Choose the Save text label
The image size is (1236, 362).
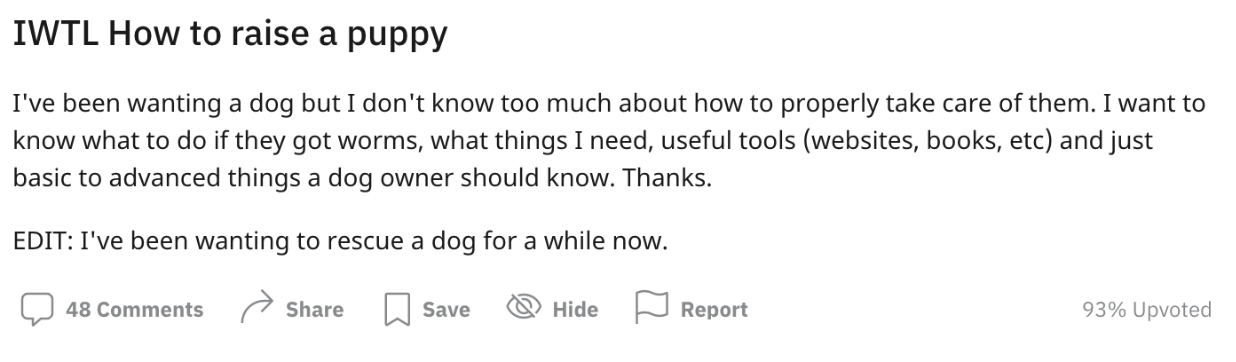coord(446,310)
